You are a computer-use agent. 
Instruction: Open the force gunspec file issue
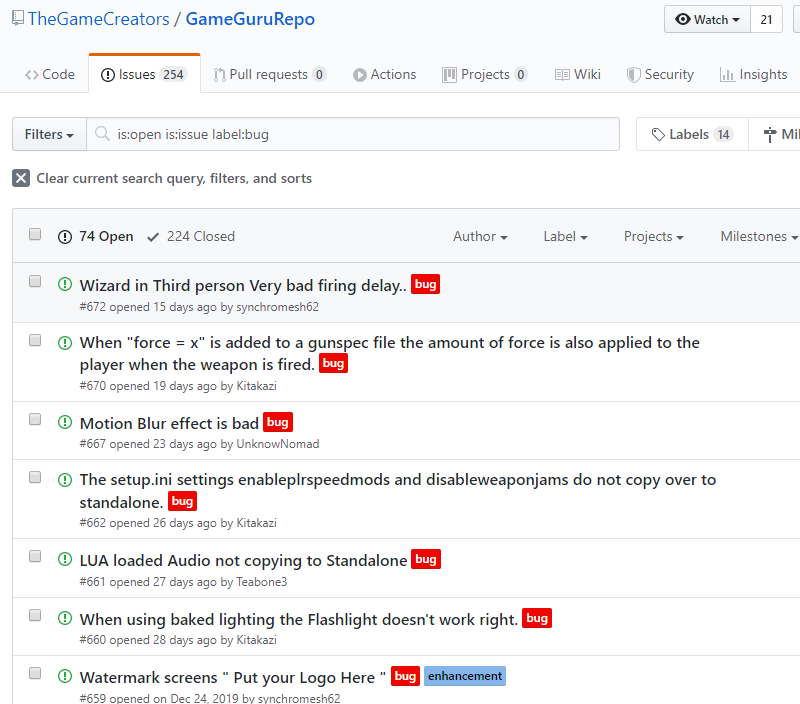tap(389, 354)
